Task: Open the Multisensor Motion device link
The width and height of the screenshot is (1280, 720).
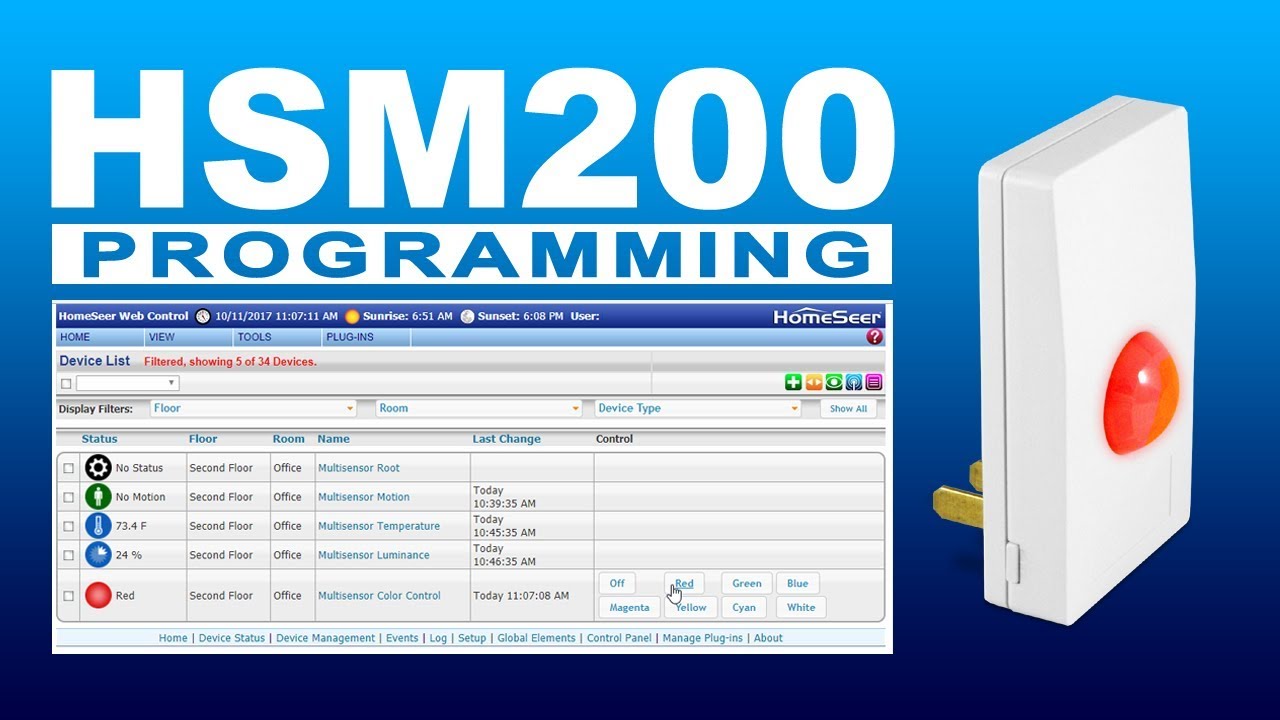Action: click(x=364, y=497)
